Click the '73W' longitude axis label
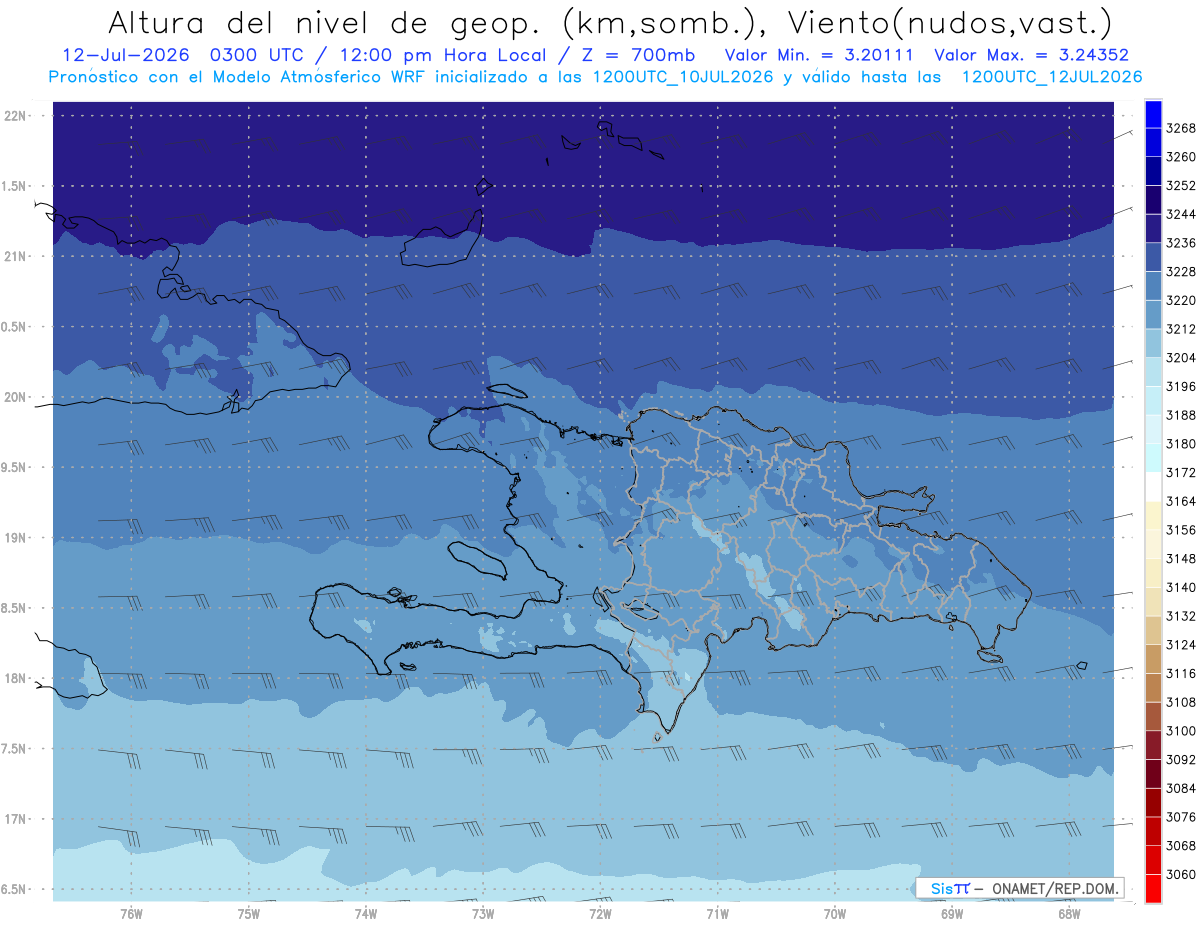The width and height of the screenshot is (1200, 927). 483,914
